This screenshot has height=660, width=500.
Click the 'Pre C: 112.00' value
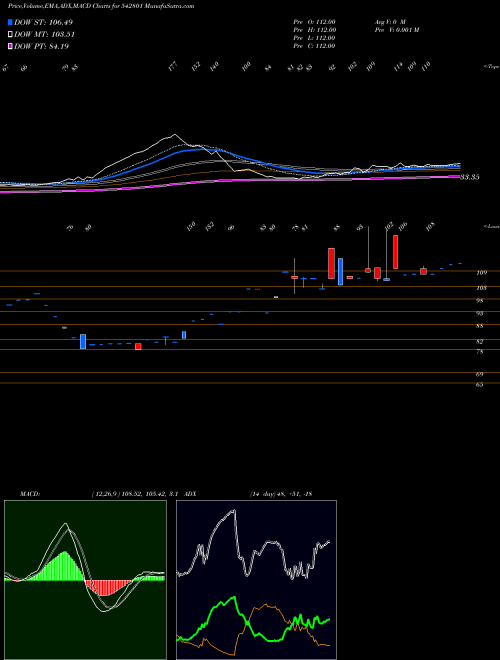click(314, 46)
